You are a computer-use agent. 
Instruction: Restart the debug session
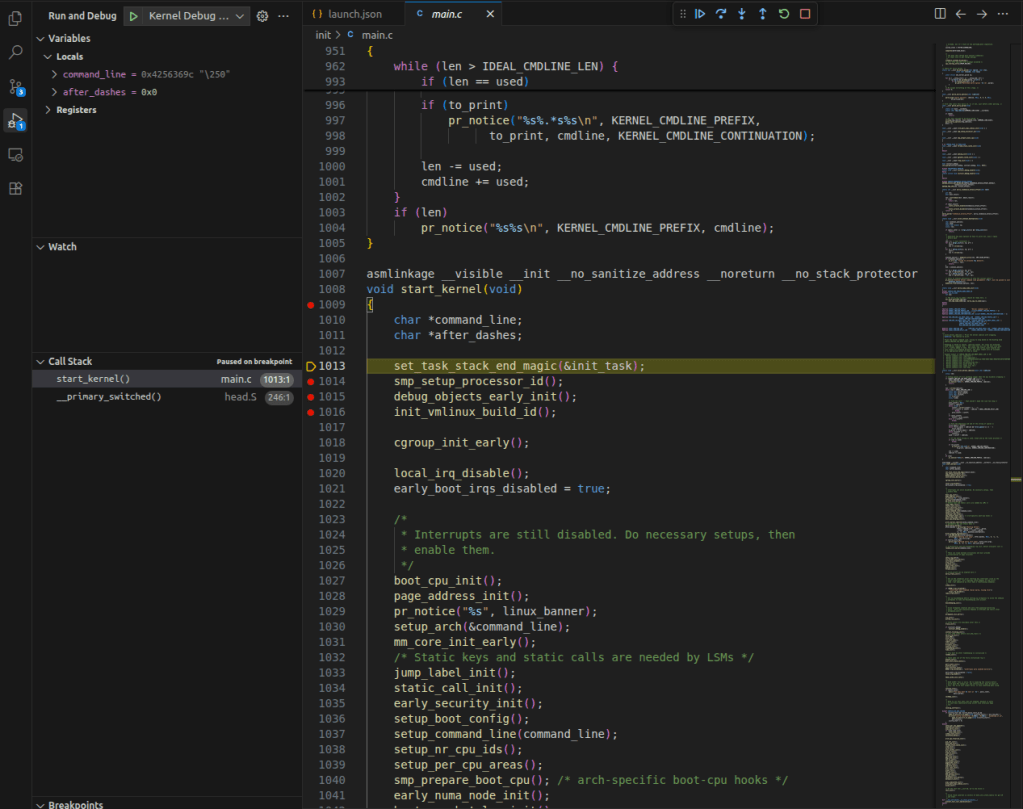click(784, 14)
